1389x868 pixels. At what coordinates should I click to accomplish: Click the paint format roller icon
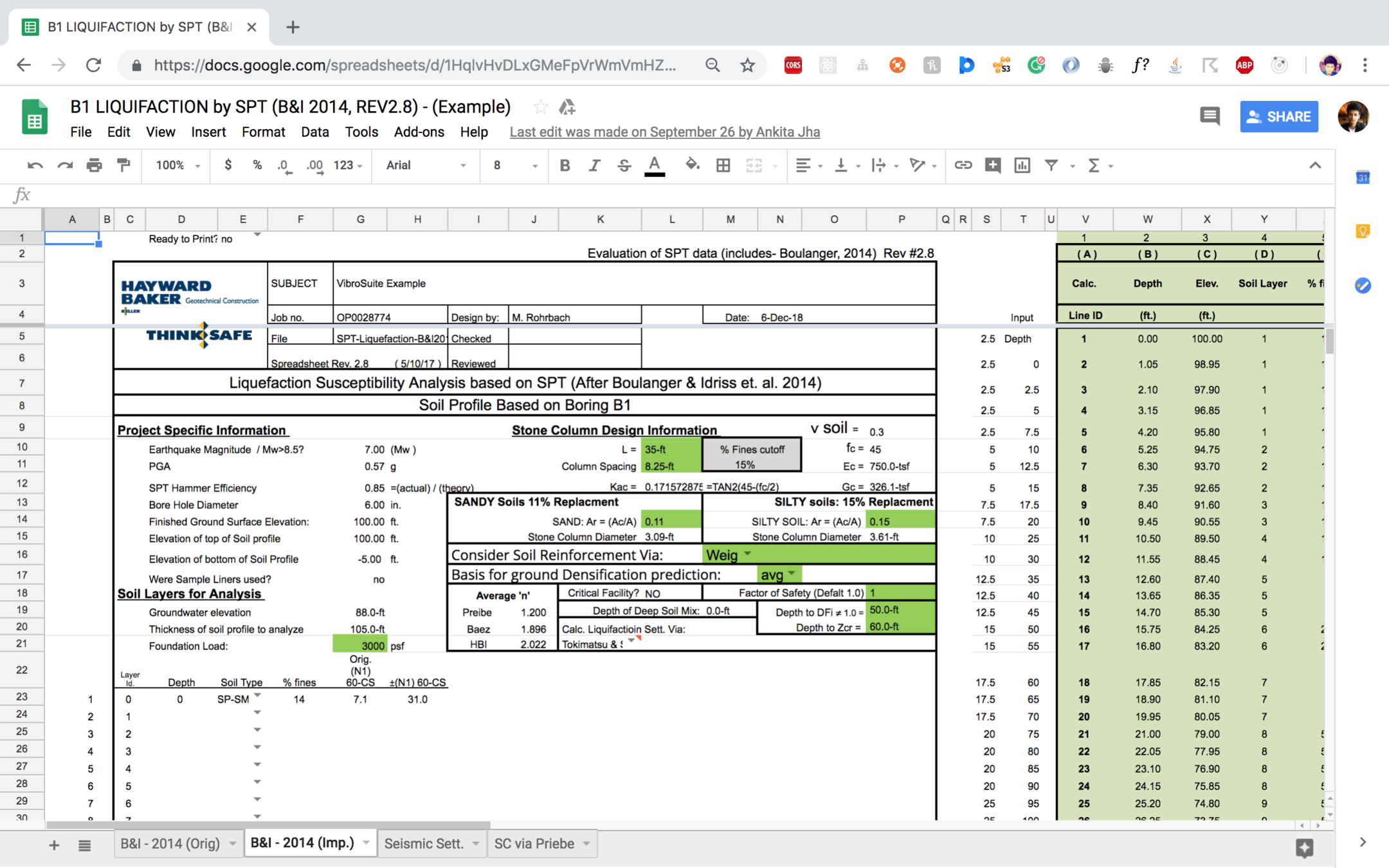123,165
